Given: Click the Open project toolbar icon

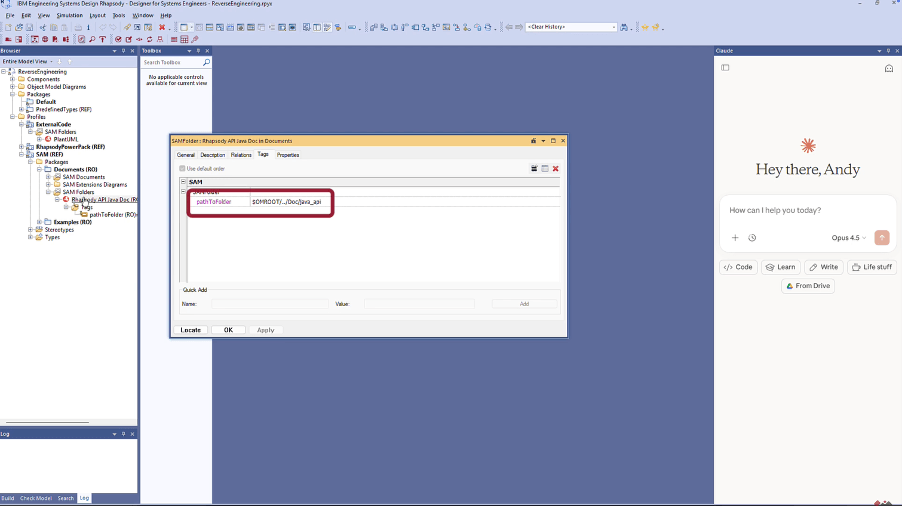Looking at the screenshot, I should tap(19, 27).
